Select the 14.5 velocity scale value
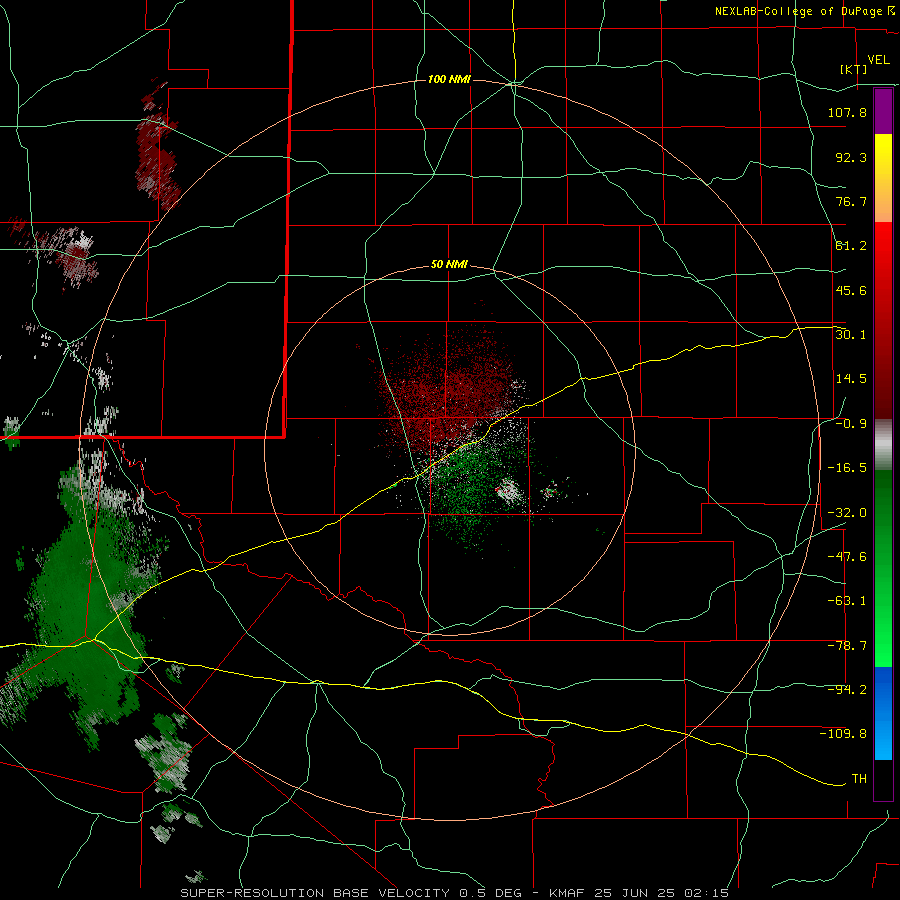 pyautogui.click(x=851, y=379)
